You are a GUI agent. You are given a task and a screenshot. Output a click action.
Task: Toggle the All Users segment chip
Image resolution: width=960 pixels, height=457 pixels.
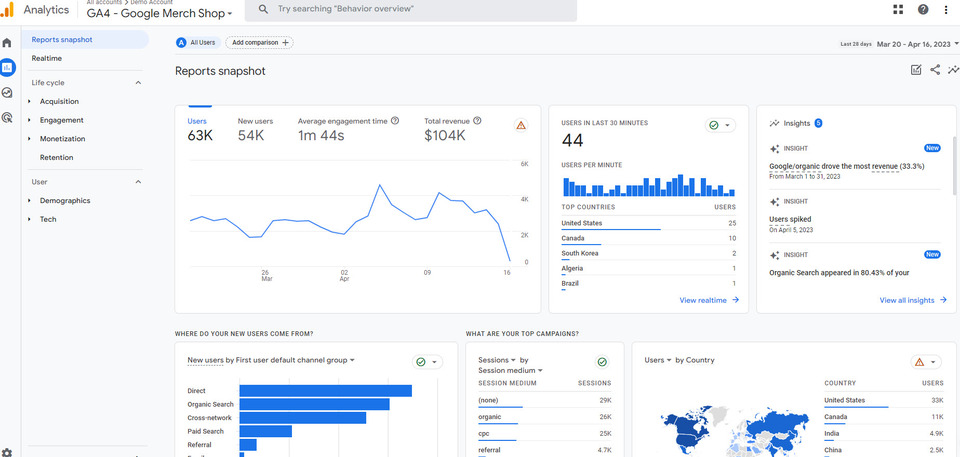[196, 42]
